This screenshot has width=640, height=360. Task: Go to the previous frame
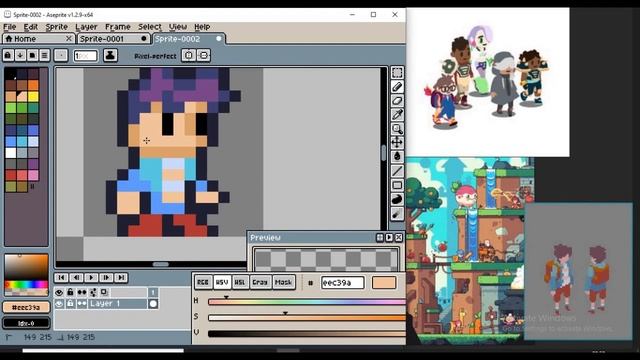tap(76, 278)
